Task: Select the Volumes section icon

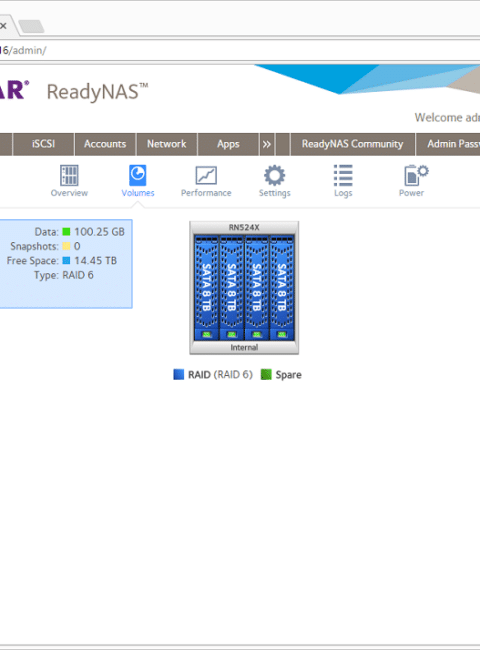Action: [x=138, y=175]
